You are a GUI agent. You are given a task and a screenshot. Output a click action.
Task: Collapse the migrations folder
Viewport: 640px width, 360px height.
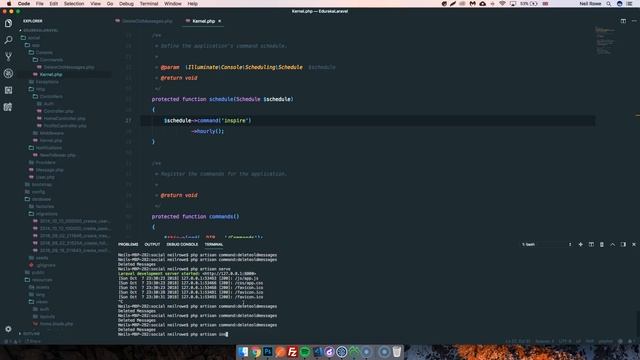click(47, 214)
